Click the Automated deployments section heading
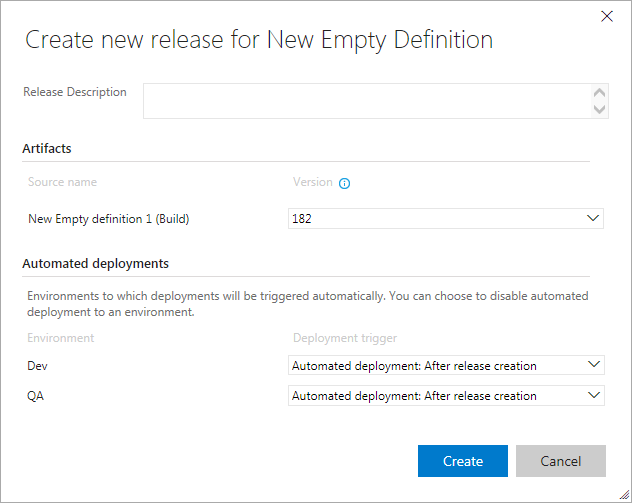The width and height of the screenshot is (632, 503). (x=96, y=264)
